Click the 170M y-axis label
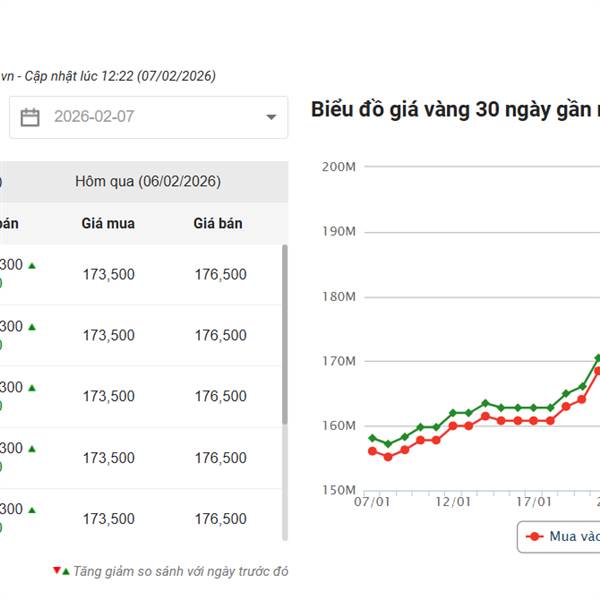The width and height of the screenshot is (600, 600). (339, 361)
